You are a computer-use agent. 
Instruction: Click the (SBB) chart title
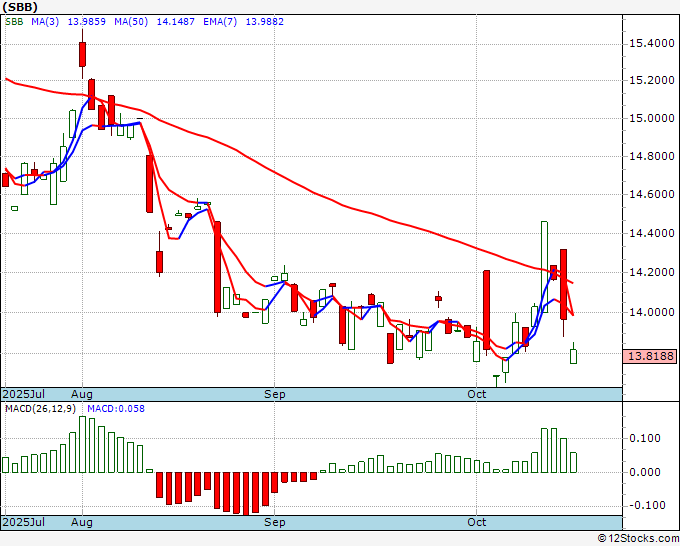(x=20, y=7)
